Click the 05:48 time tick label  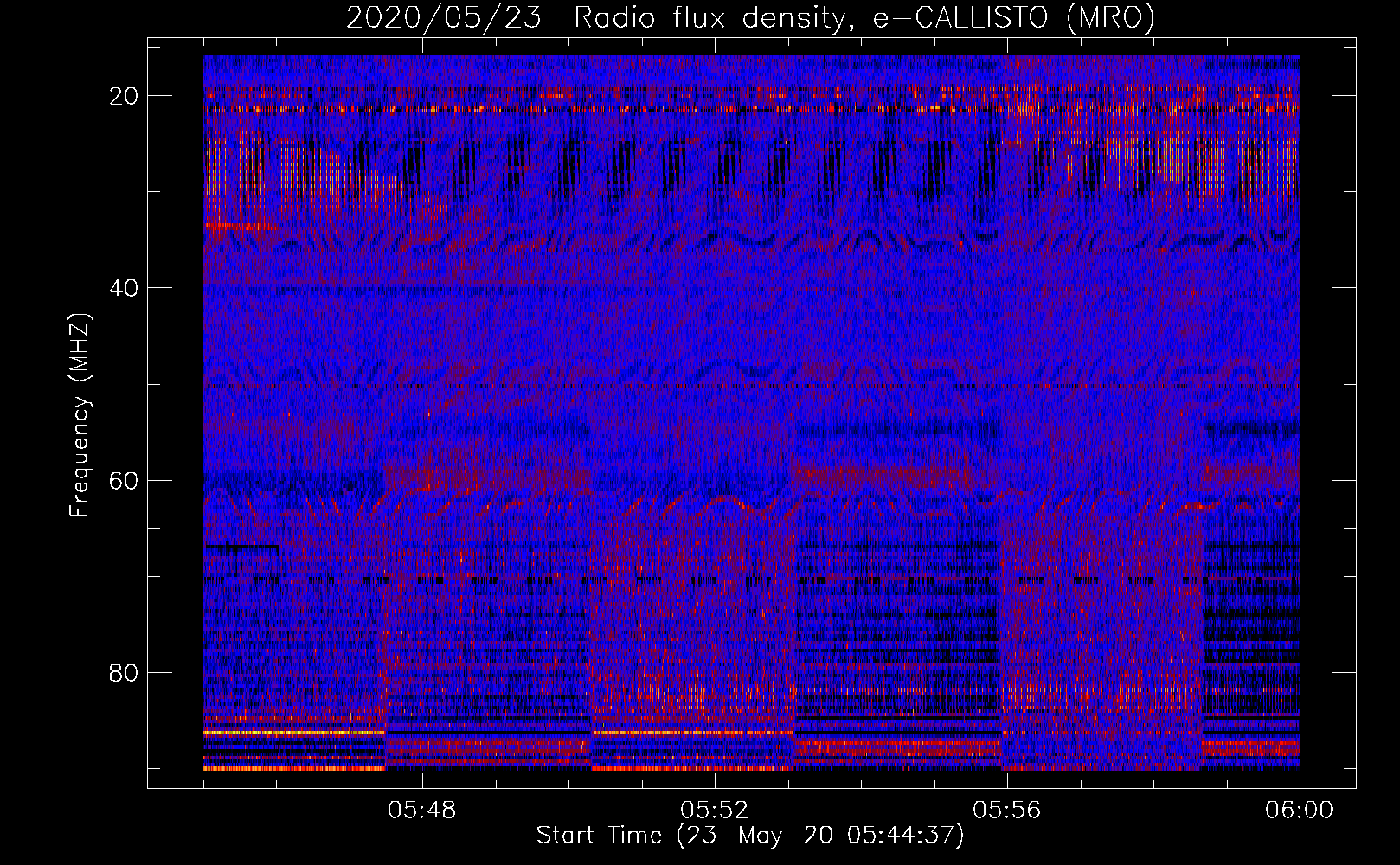tap(421, 811)
